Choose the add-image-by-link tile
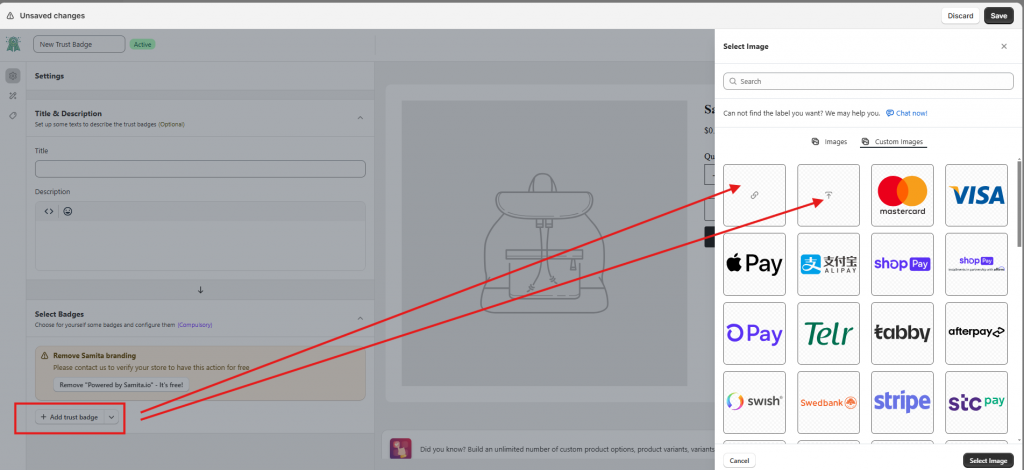1024x470 pixels. coord(754,195)
